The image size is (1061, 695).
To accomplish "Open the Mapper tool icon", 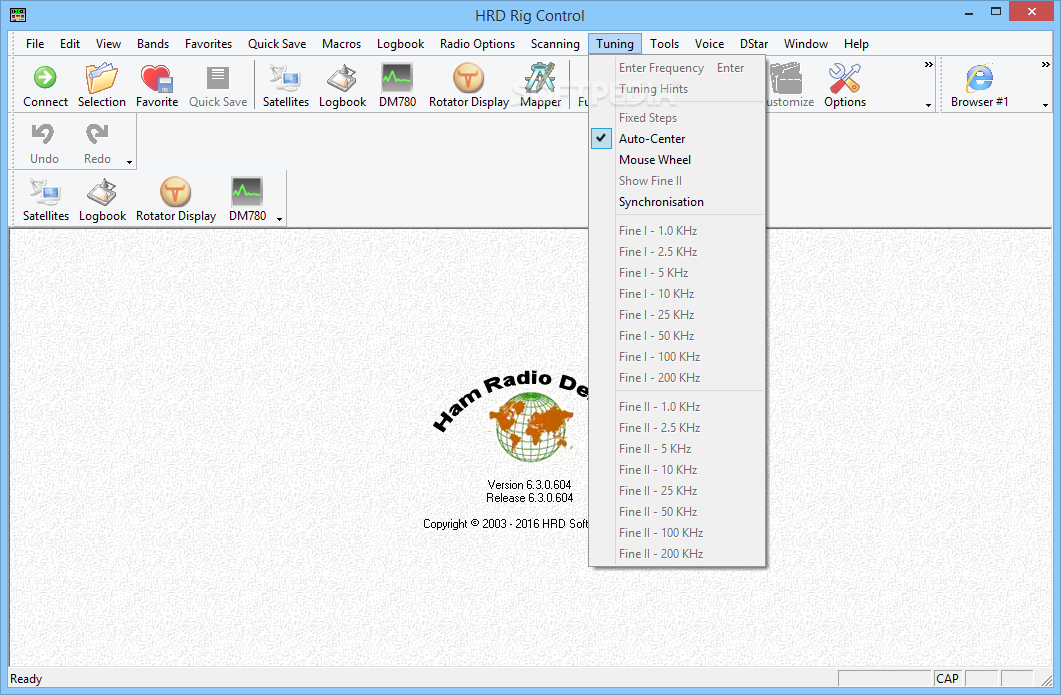I will tap(540, 78).
